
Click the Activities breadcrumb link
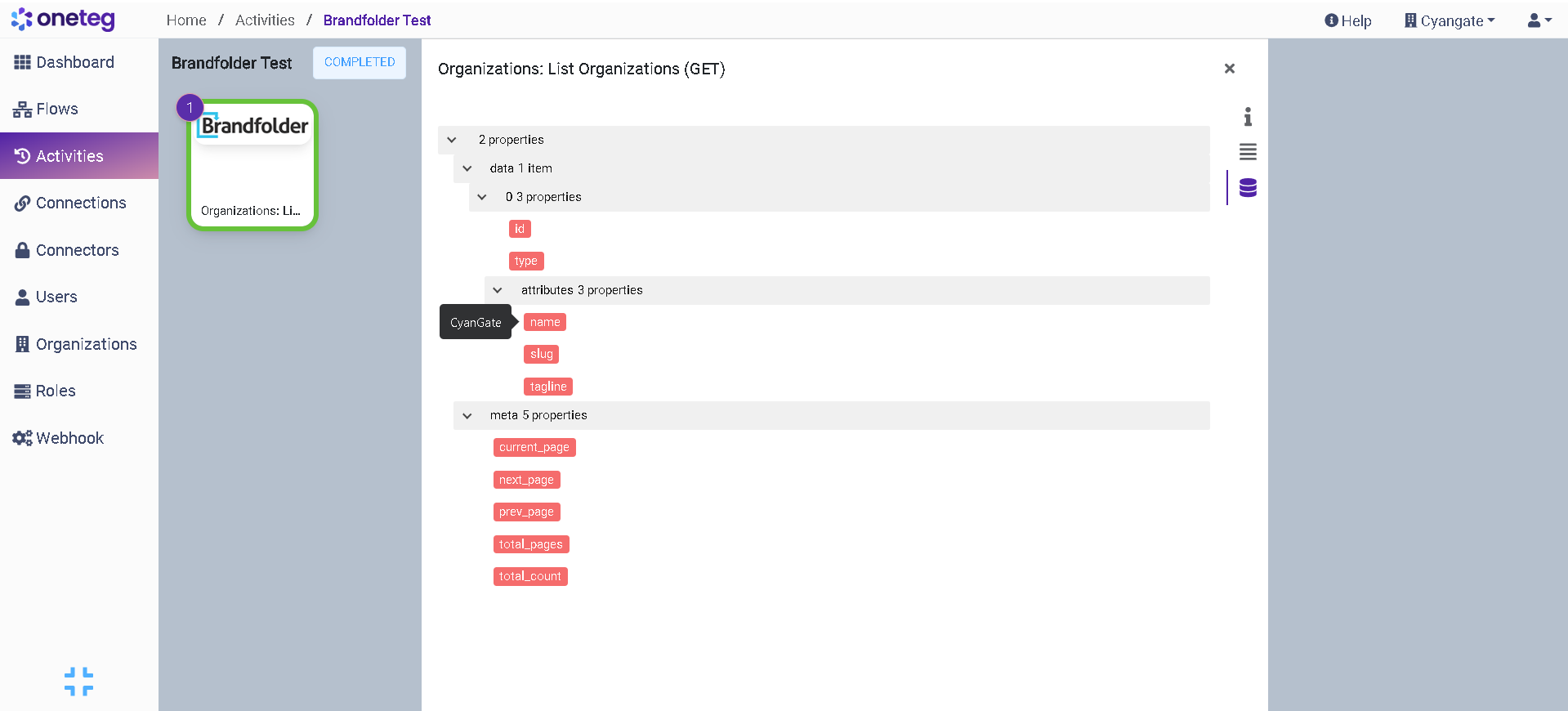tap(265, 20)
